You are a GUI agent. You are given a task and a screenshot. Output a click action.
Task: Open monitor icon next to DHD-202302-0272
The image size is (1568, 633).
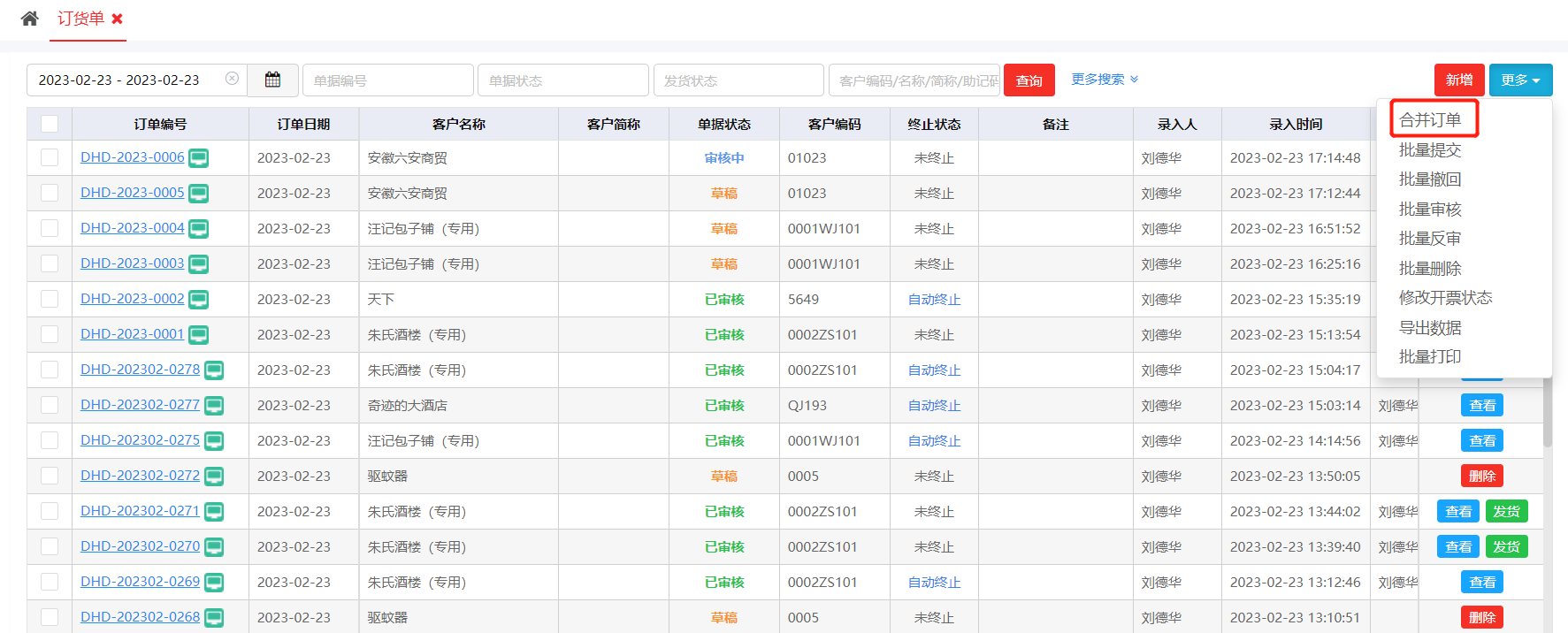click(x=214, y=477)
